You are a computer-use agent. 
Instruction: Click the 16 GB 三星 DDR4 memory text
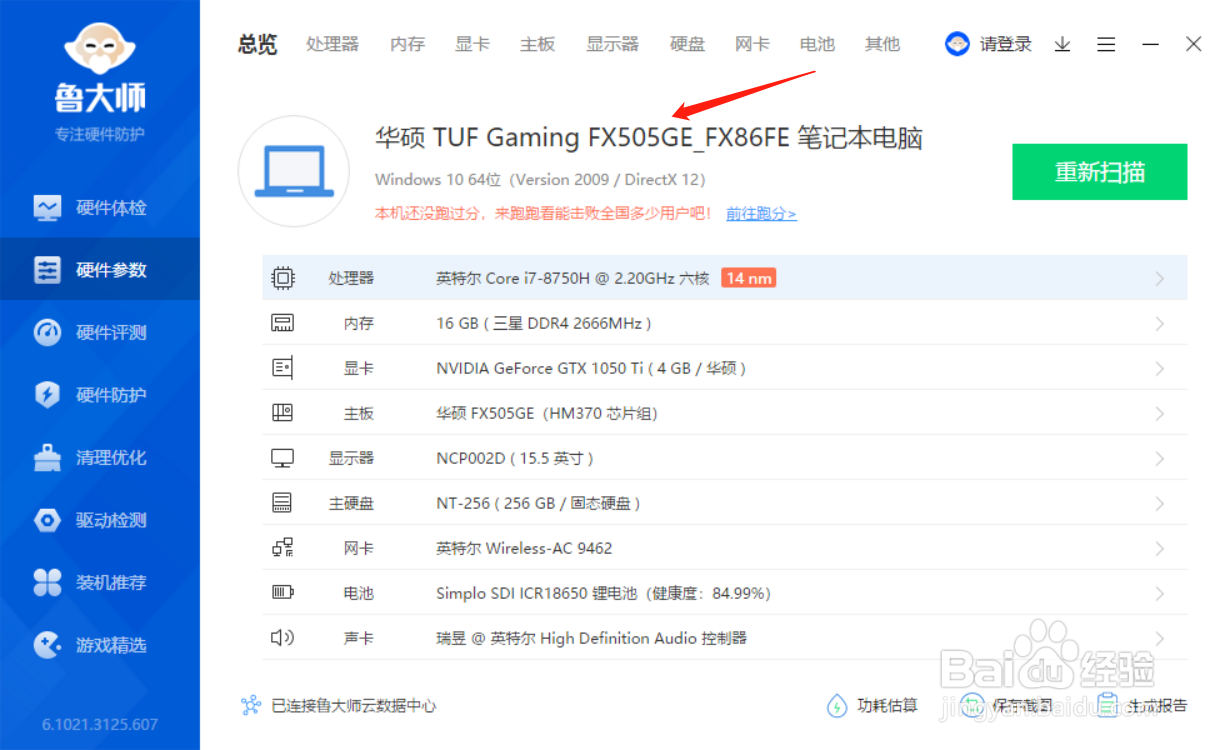click(544, 323)
